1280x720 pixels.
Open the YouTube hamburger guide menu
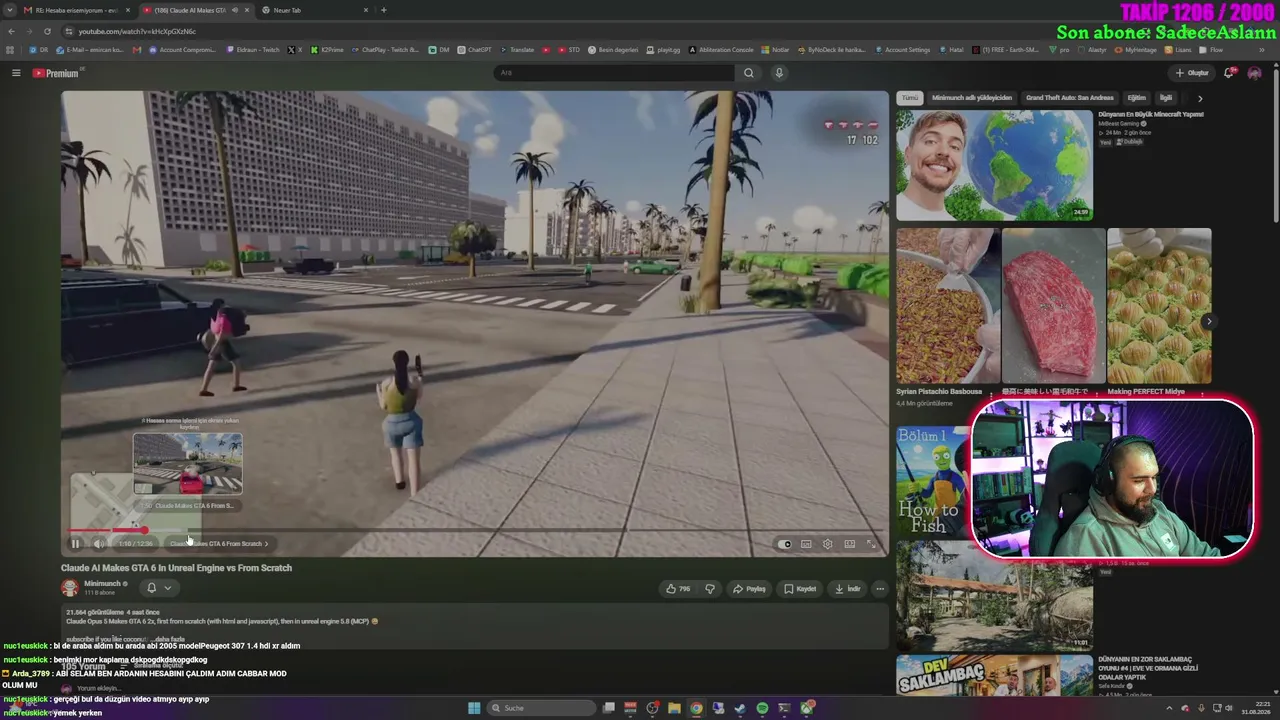click(x=16, y=73)
